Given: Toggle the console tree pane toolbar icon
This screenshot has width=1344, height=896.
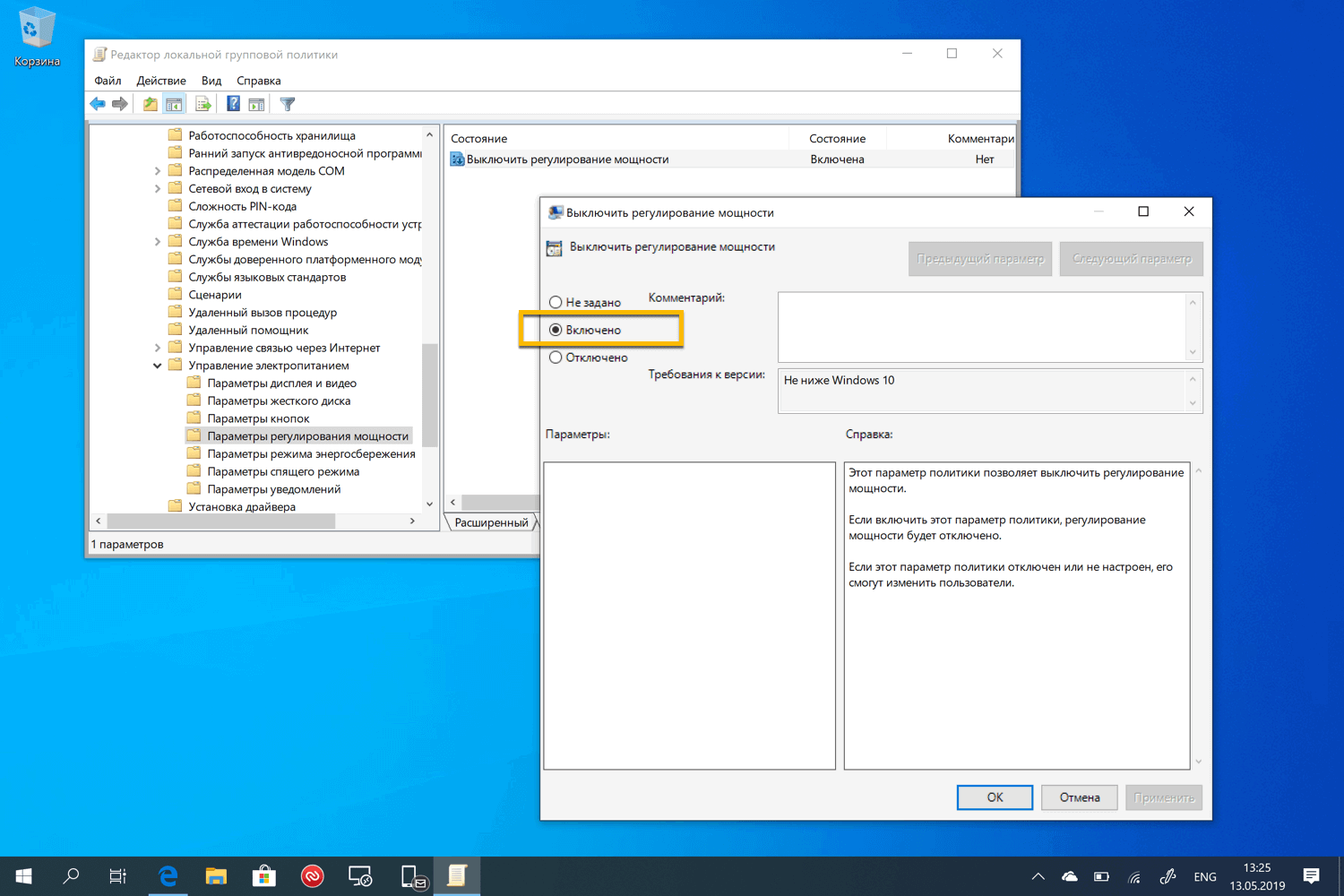Looking at the screenshot, I should 174,104.
